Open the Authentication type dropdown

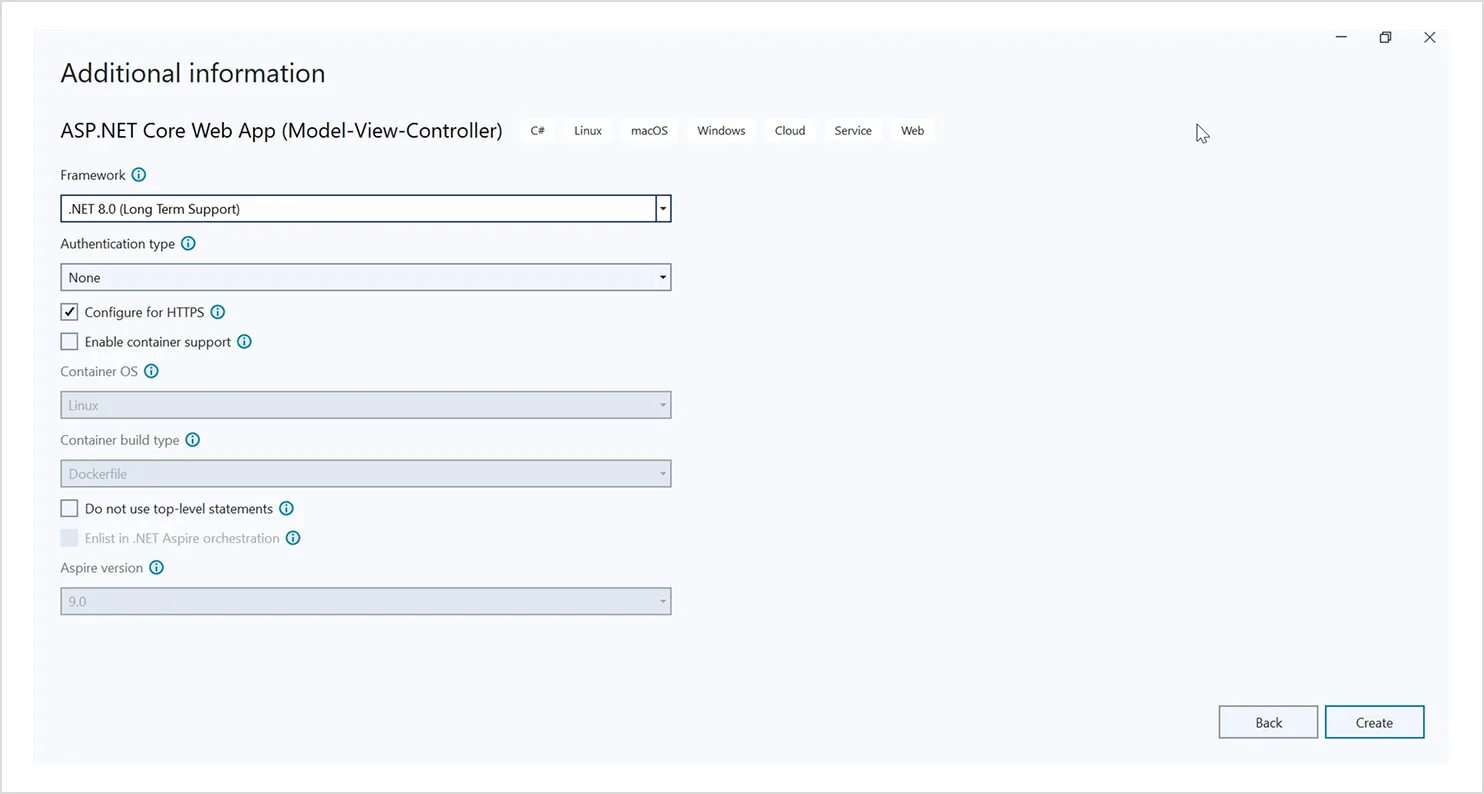365,277
